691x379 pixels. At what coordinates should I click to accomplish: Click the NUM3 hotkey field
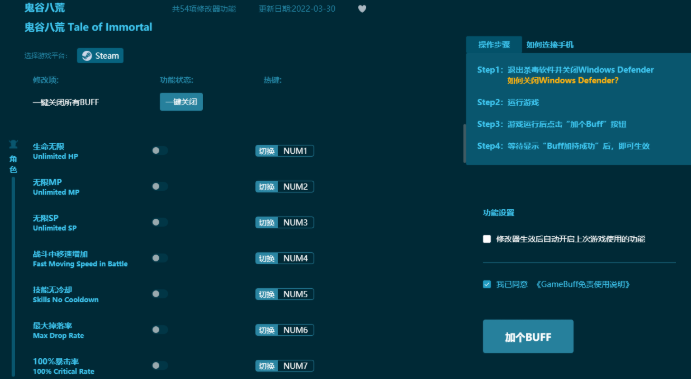[296, 223]
